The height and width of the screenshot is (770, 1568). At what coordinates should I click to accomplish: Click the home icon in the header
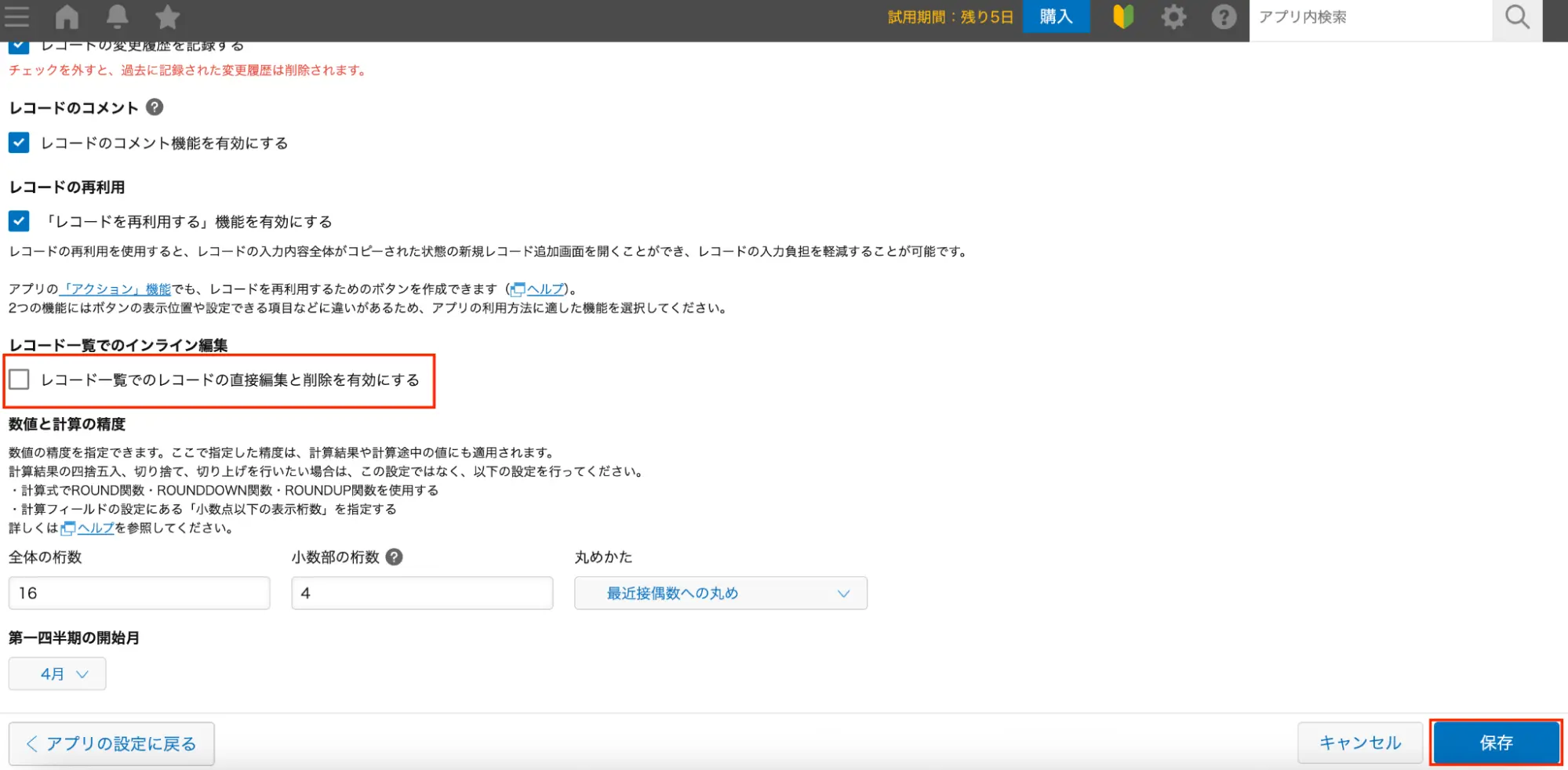point(67,16)
